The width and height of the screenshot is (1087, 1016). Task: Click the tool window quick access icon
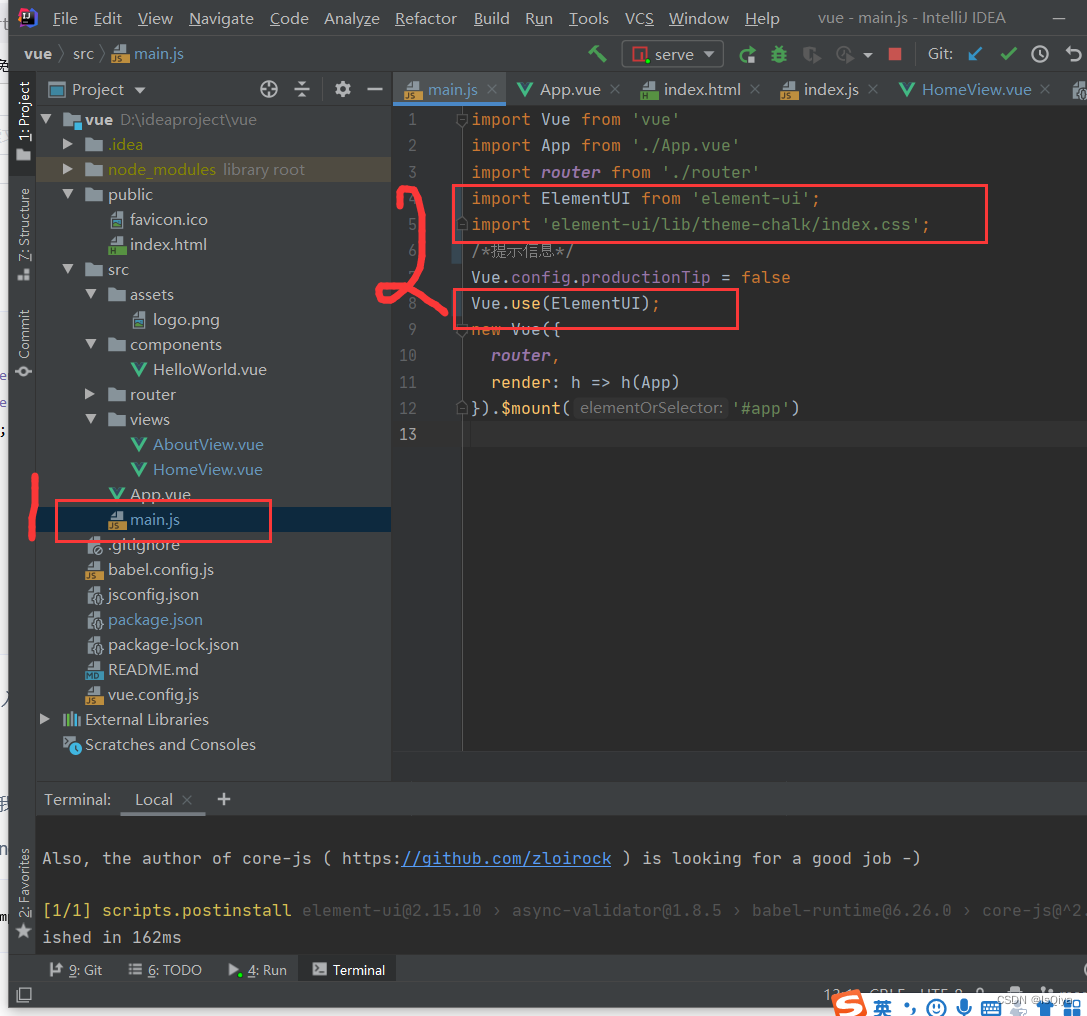(x=24, y=995)
